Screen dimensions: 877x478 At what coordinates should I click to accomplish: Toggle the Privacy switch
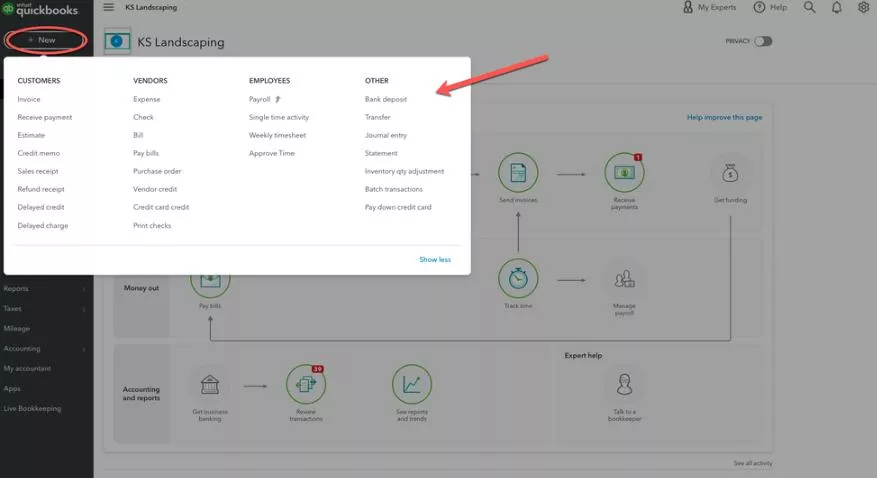pyautogui.click(x=763, y=41)
